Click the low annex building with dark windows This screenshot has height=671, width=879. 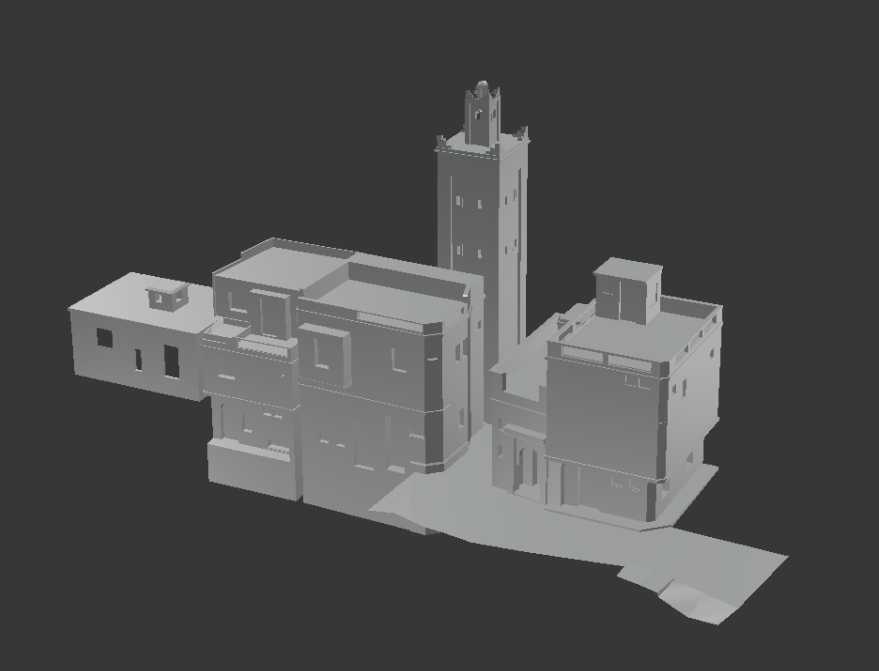140,335
